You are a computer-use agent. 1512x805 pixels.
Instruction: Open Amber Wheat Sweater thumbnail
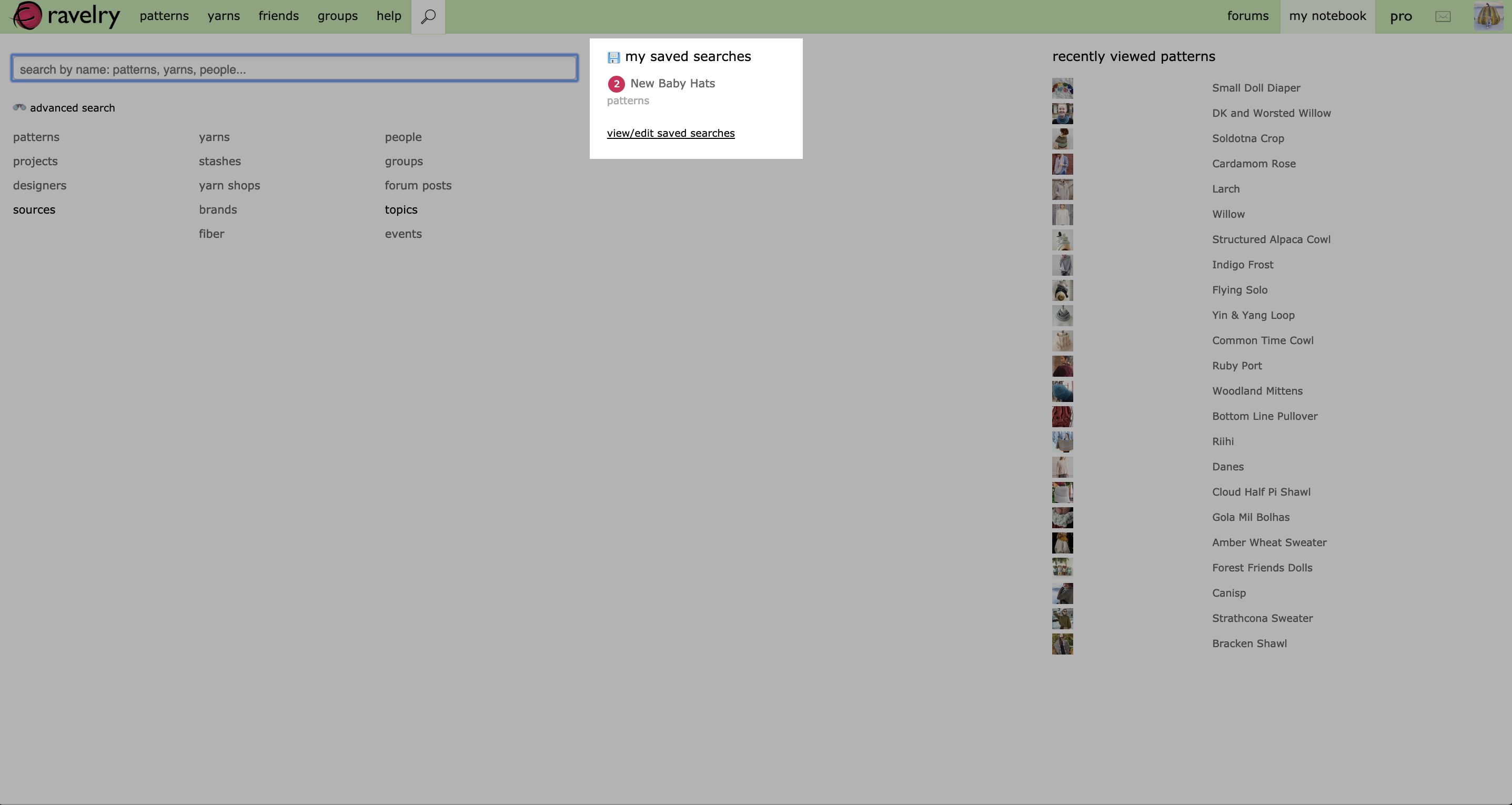tap(1062, 542)
